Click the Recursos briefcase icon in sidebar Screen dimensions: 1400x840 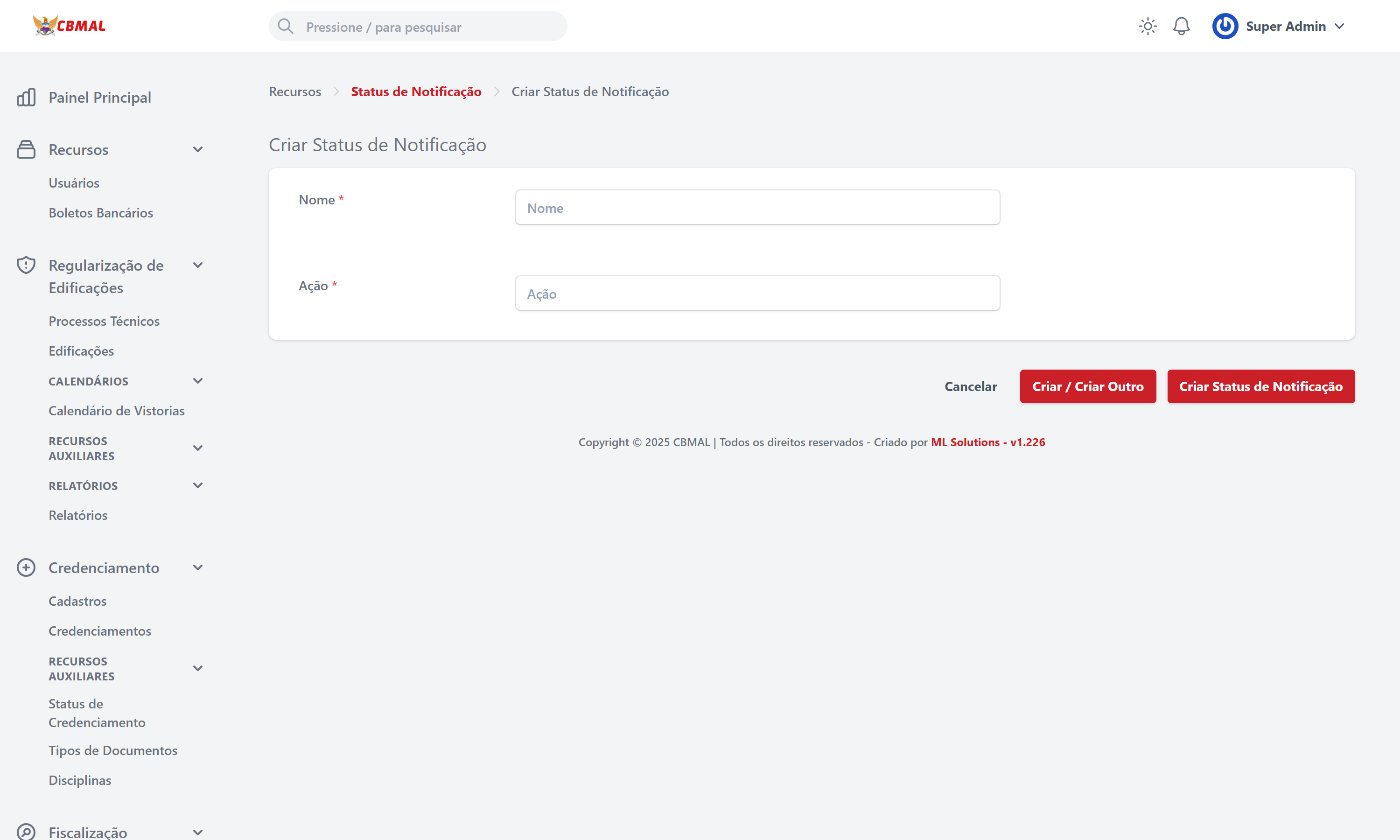(26, 149)
